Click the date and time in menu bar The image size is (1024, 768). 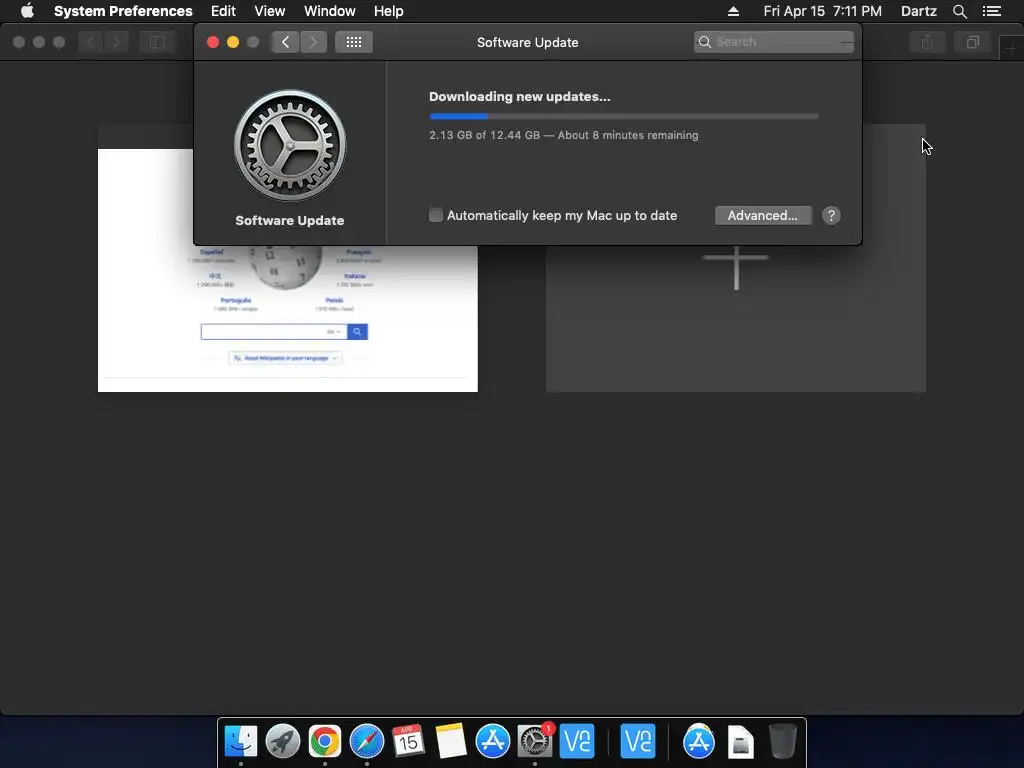(822, 11)
